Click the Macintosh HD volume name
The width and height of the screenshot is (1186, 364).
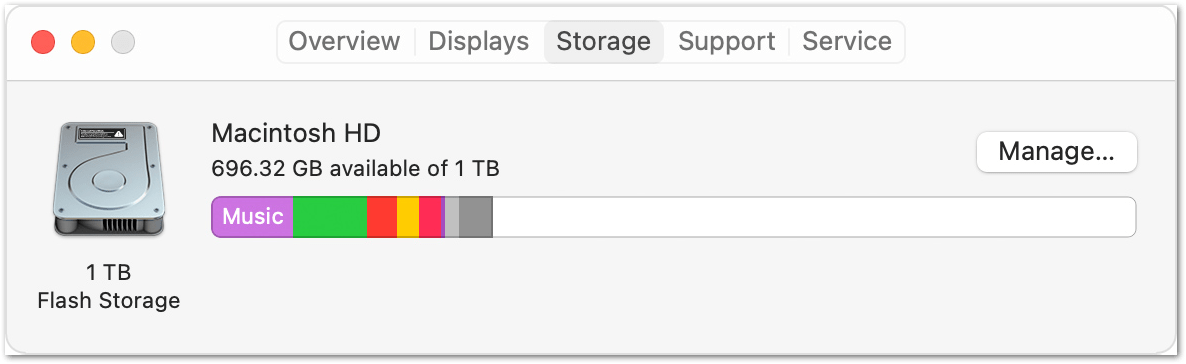click(x=296, y=133)
